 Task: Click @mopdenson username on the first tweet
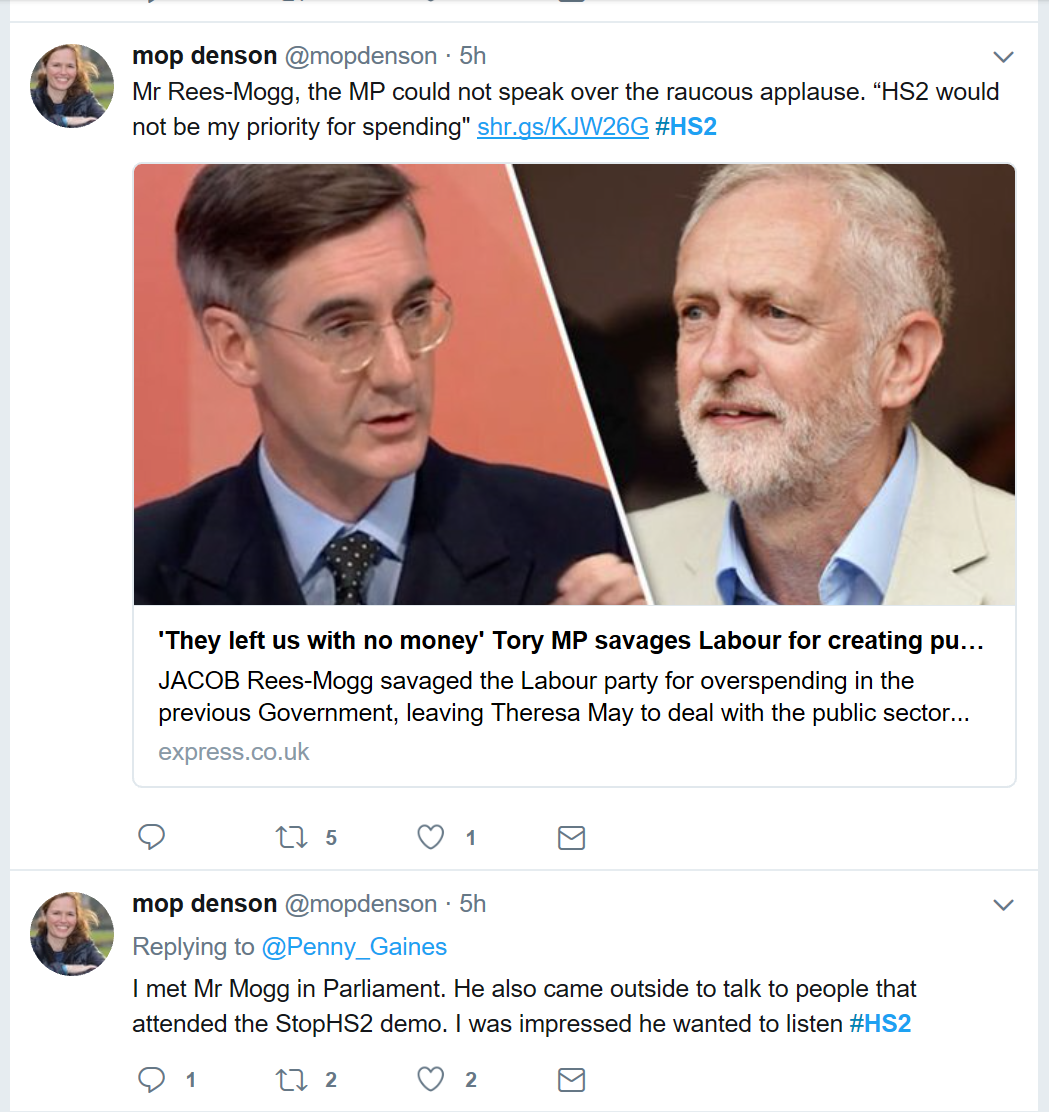(360, 56)
